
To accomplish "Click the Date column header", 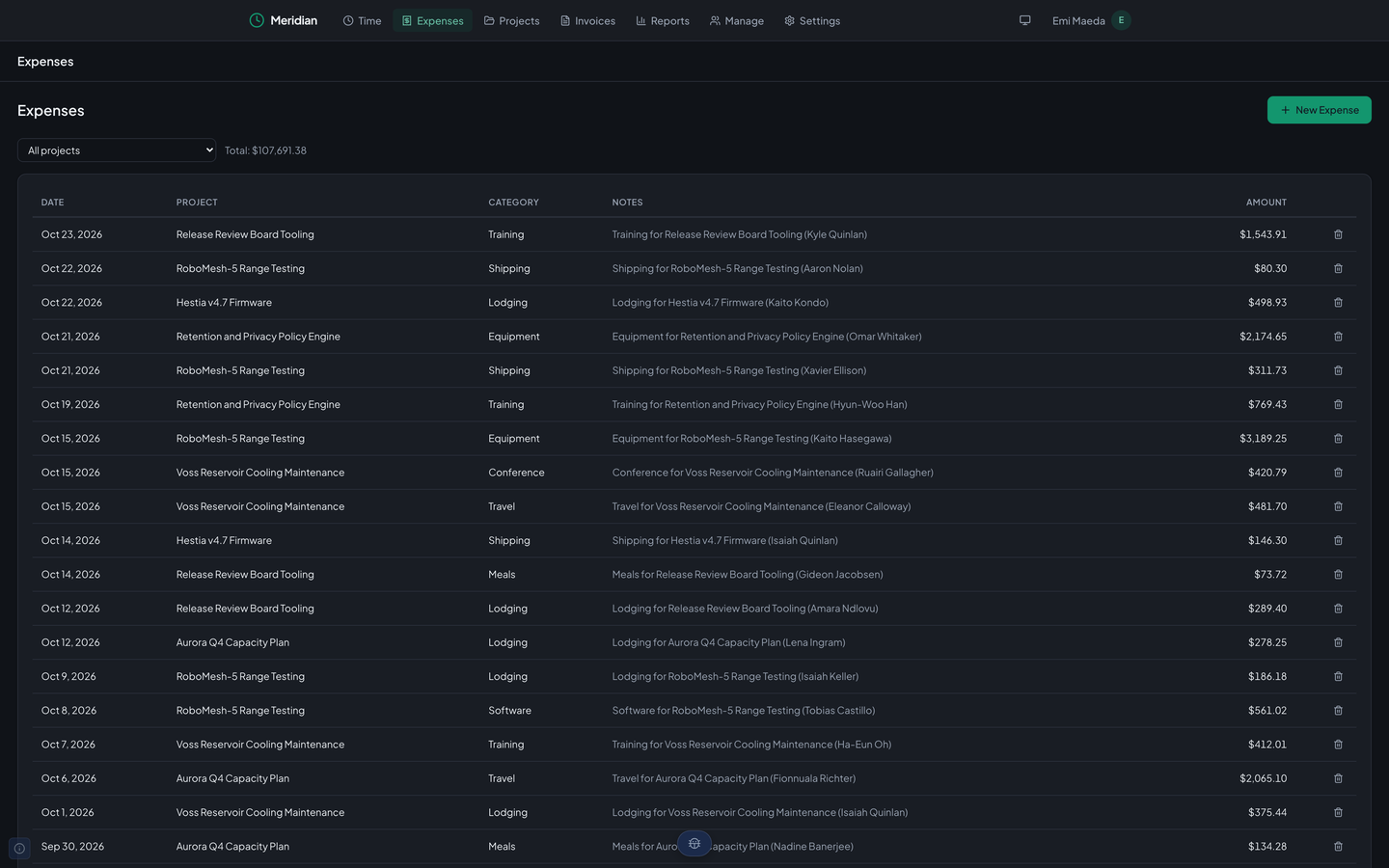I will point(53,203).
